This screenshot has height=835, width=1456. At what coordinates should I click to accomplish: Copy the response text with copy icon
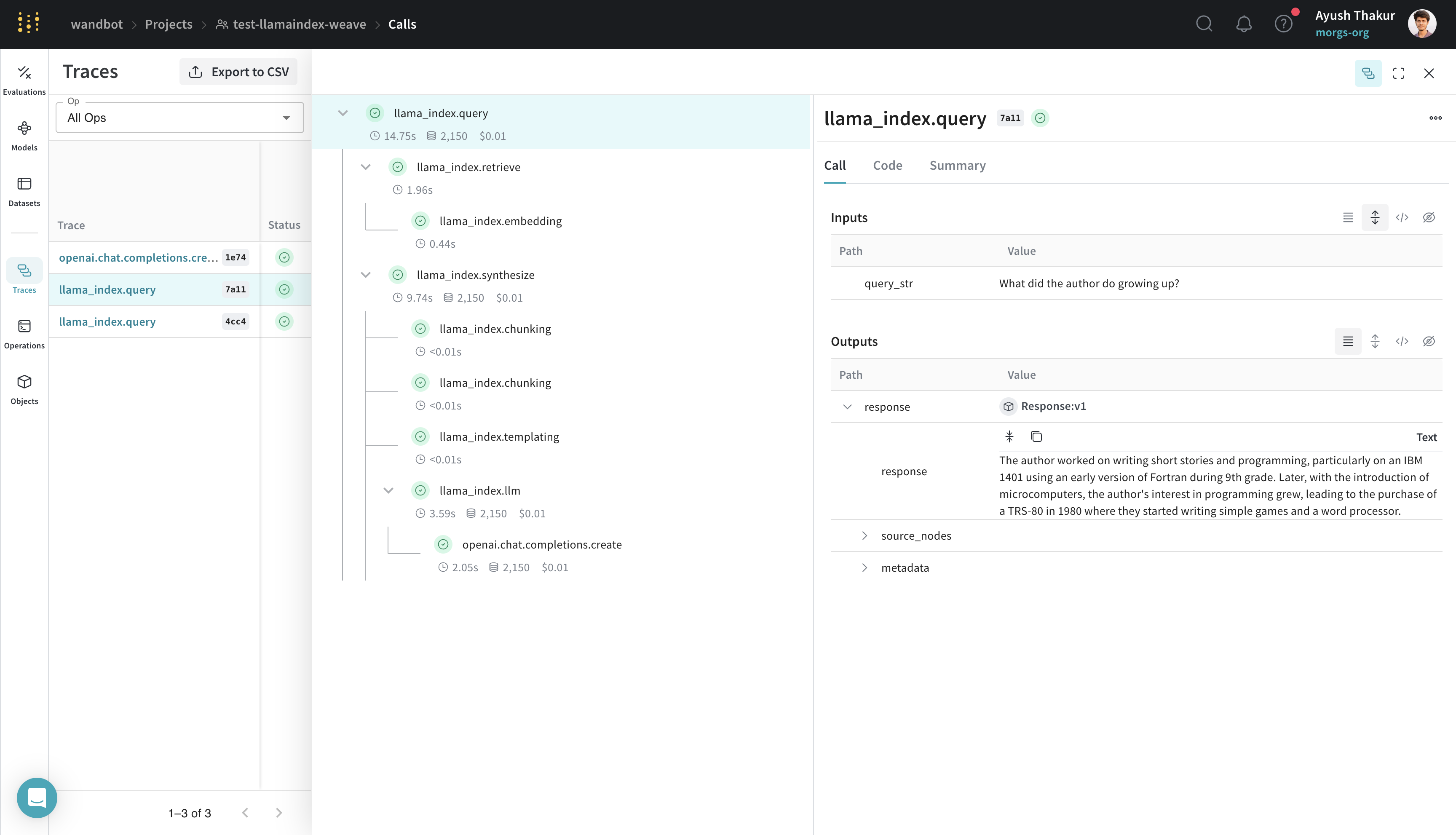coord(1036,436)
